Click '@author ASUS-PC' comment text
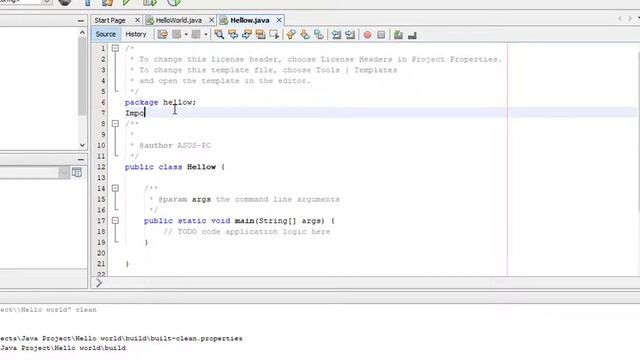Image resolution: width=640 pixels, height=360 pixels. point(175,145)
